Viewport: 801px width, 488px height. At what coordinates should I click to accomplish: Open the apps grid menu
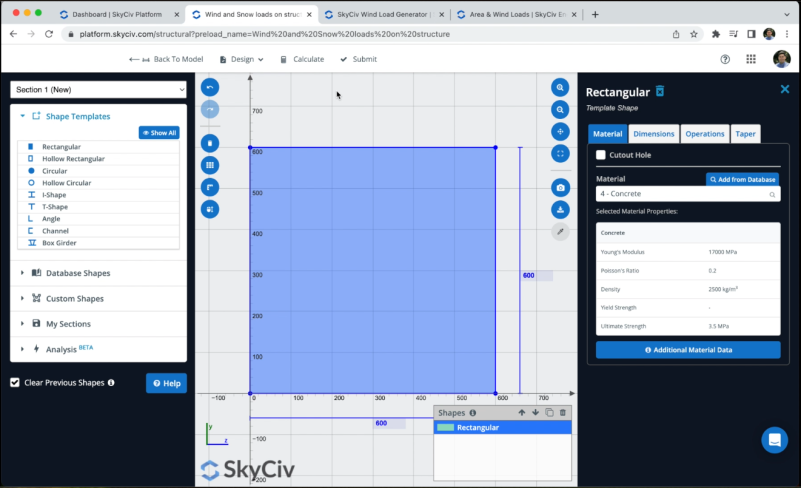pos(751,59)
